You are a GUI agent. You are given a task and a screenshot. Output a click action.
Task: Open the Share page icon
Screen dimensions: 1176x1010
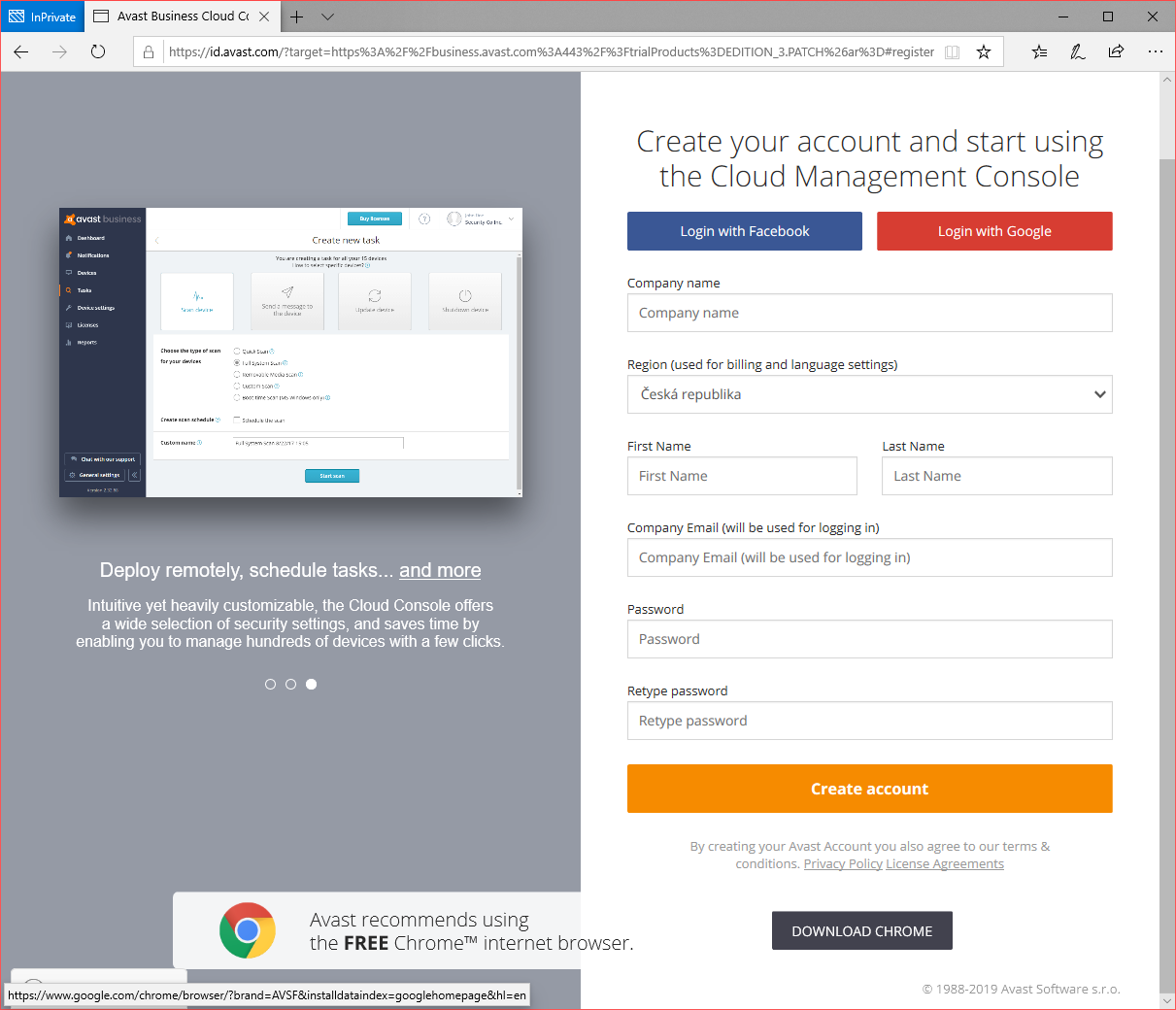[x=1116, y=52]
